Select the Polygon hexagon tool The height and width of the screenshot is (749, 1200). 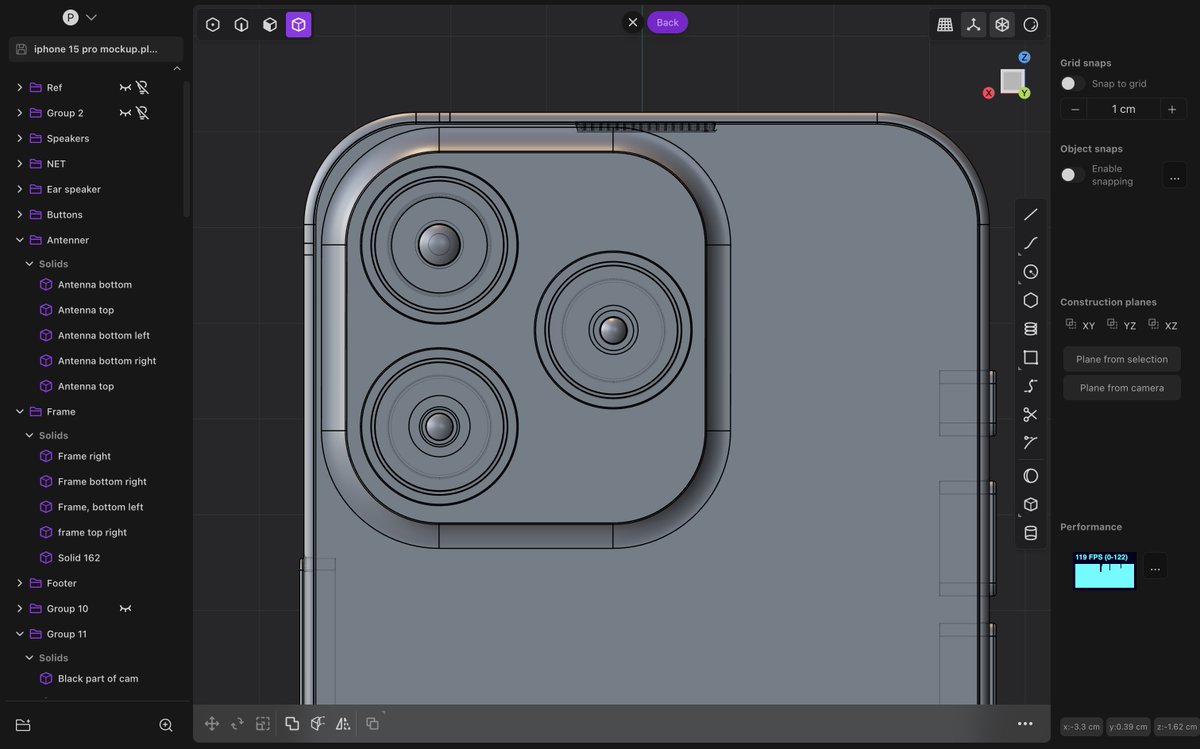1031,300
